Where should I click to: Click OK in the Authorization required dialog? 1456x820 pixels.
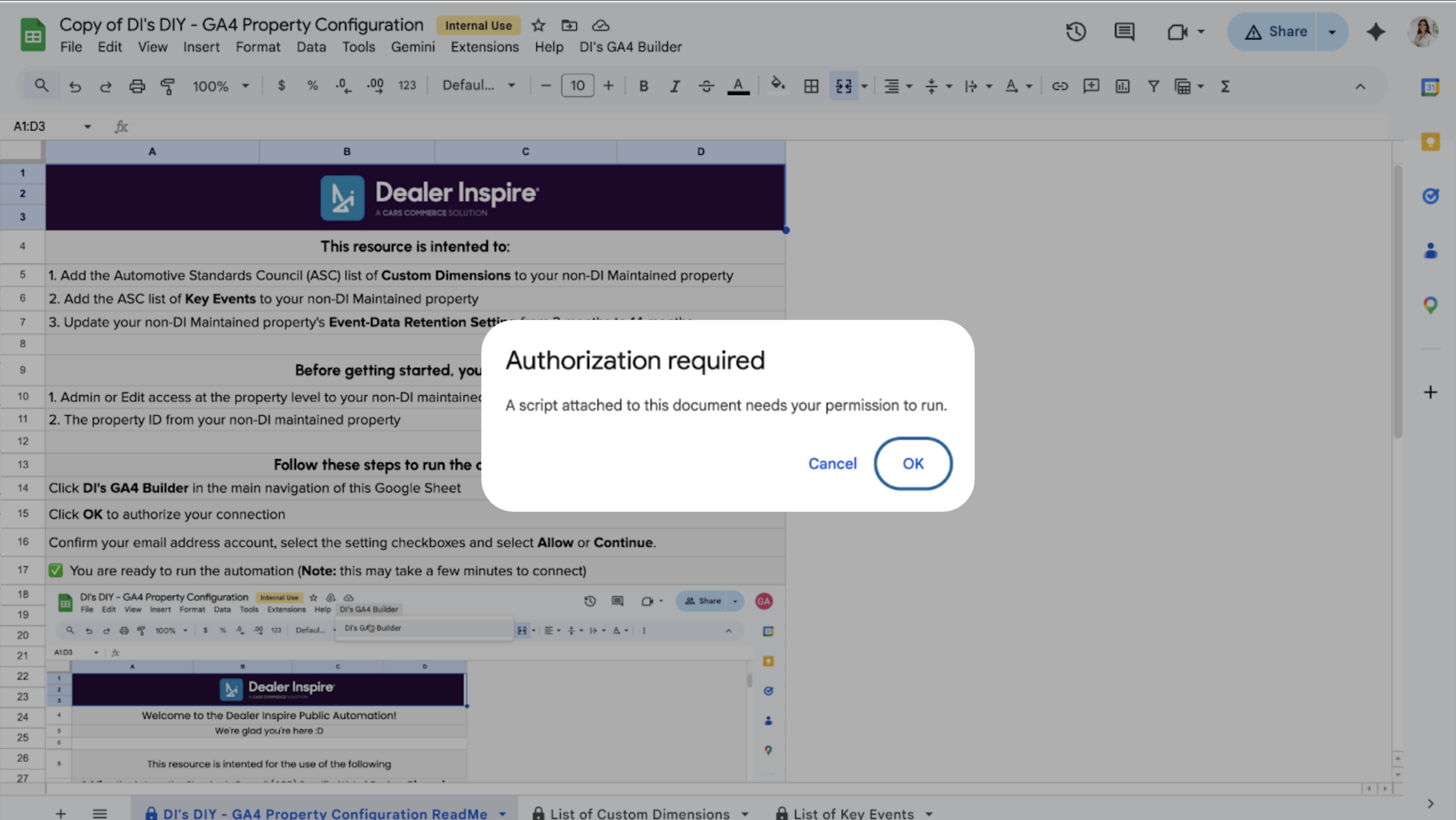point(913,463)
